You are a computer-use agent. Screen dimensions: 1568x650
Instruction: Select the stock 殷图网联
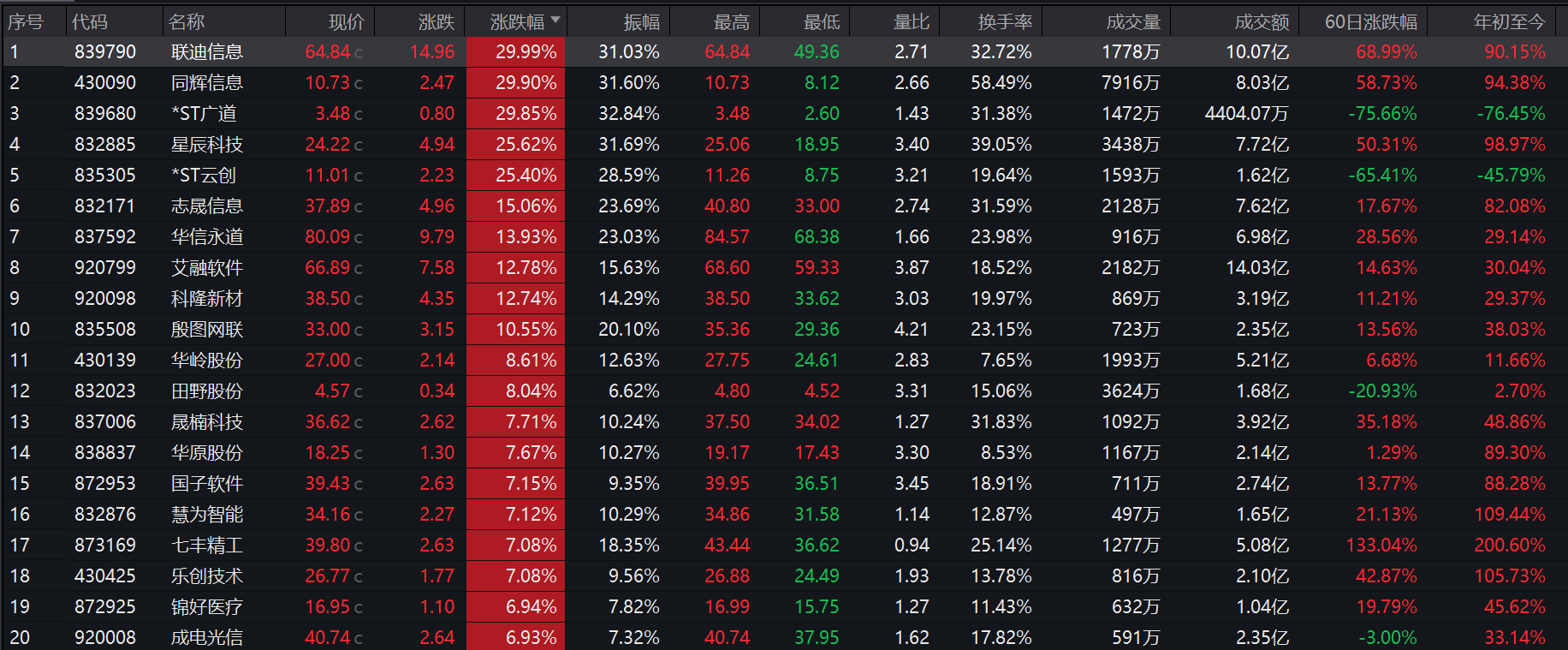point(207,330)
